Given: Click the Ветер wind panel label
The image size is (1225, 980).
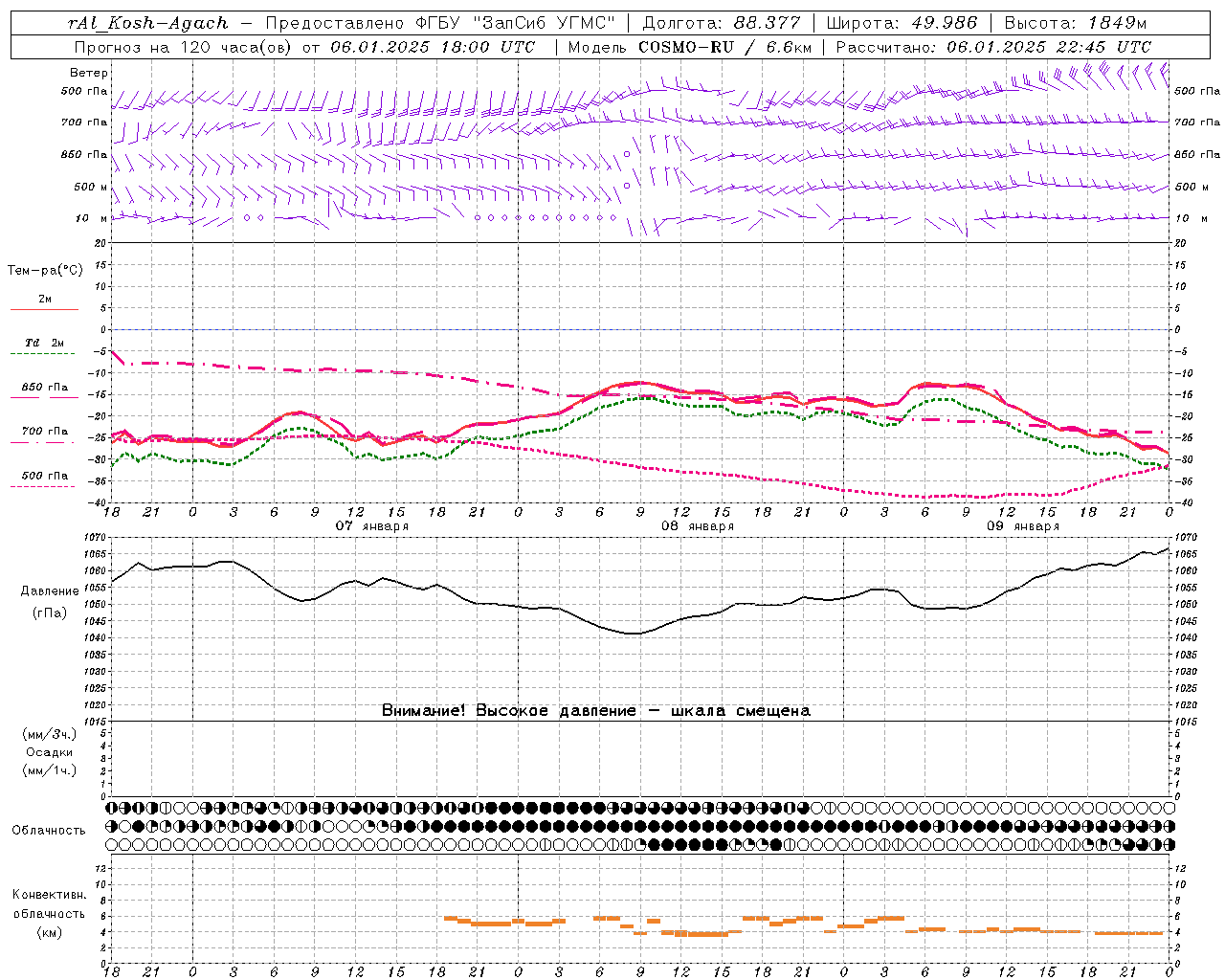Looking at the screenshot, I should pyautogui.click(x=89, y=73).
